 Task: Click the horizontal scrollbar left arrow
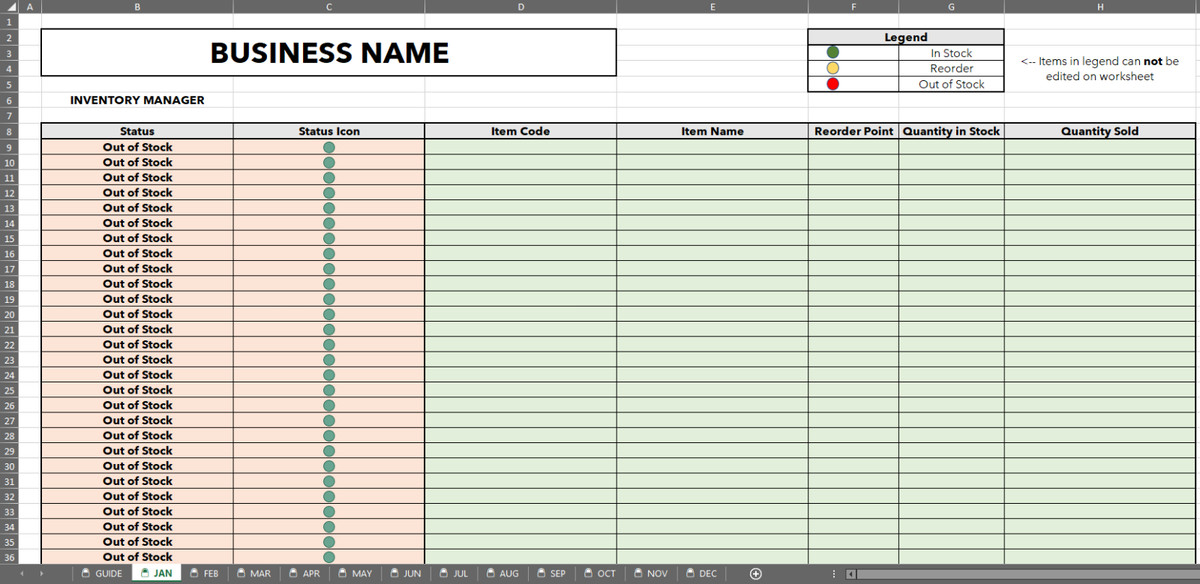pyautogui.click(x=851, y=573)
